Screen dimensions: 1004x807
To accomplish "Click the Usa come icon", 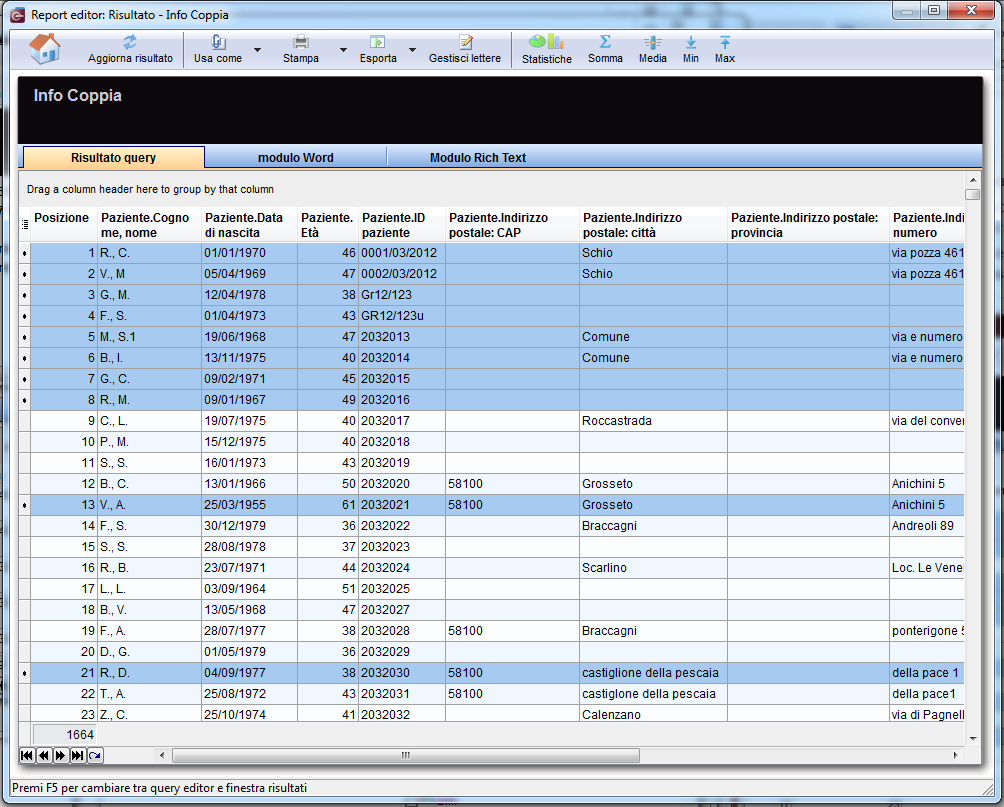I will point(218,42).
